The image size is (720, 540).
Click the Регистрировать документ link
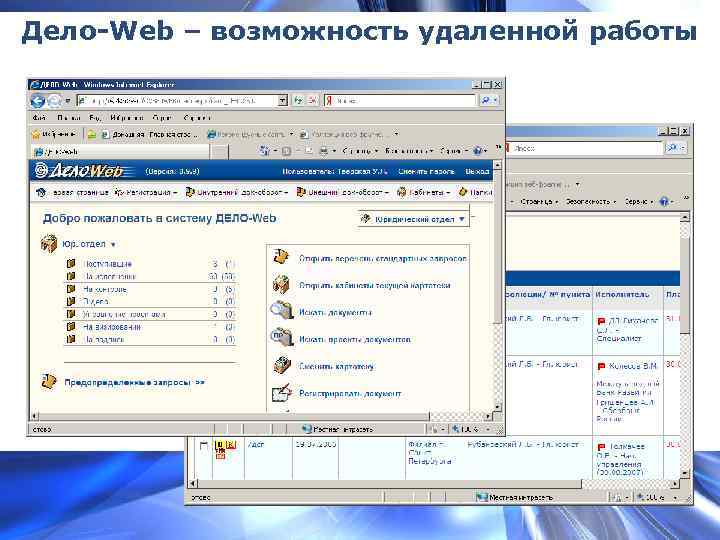coord(350,394)
